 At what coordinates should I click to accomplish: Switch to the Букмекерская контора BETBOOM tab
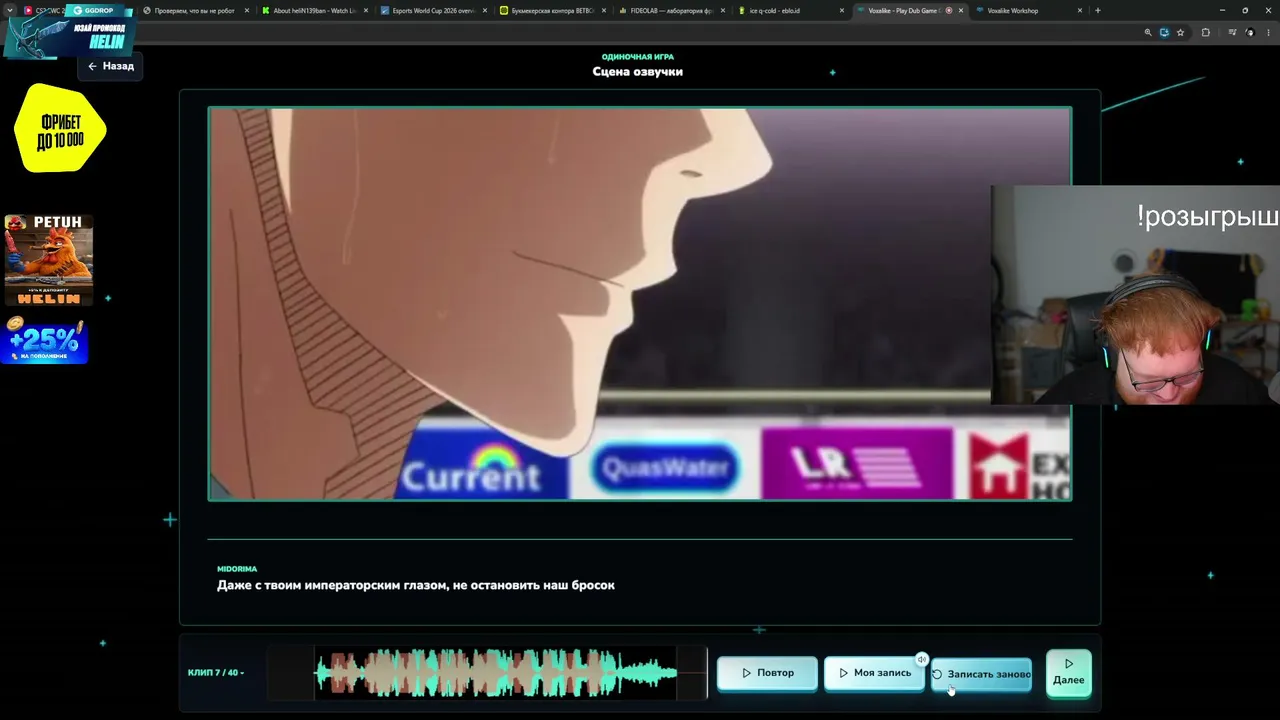coord(553,11)
